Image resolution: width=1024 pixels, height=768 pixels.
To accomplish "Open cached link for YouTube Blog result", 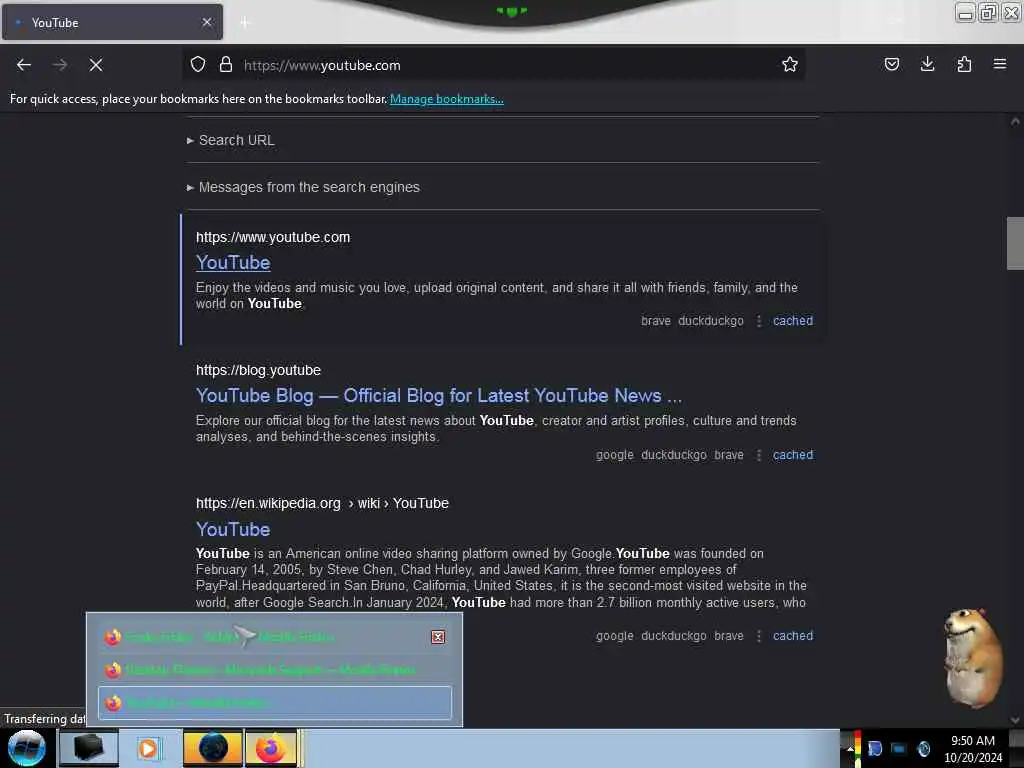I will (793, 455).
